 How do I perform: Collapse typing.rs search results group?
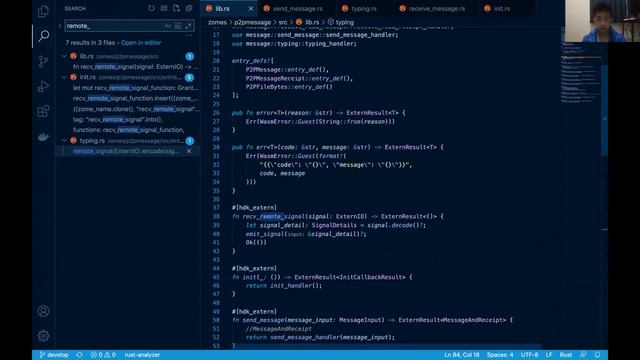(x=64, y=140)
